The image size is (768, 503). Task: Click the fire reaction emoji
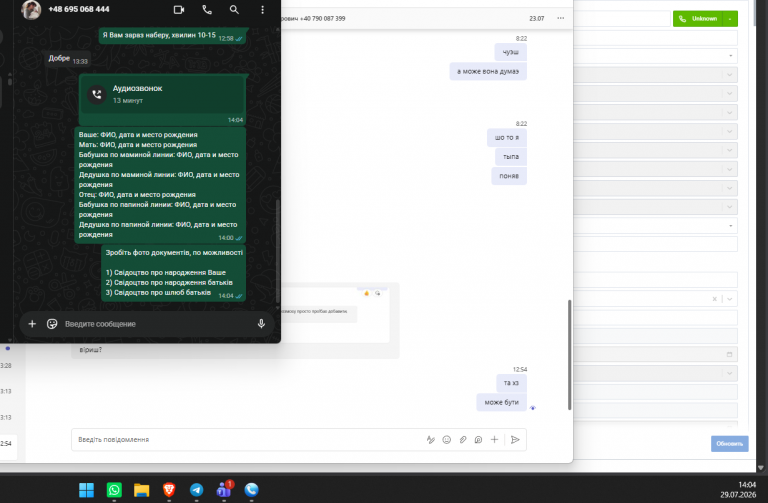(366, 293)
